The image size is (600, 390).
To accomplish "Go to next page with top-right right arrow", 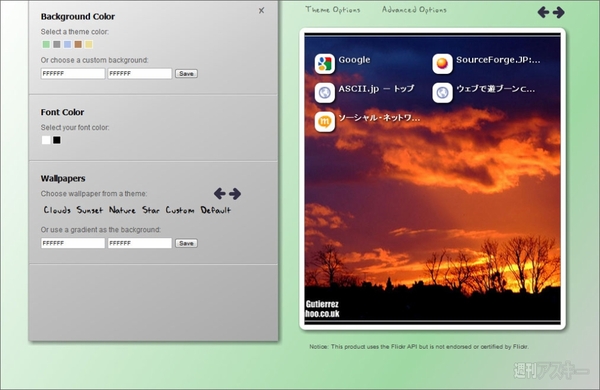I will 559,12.
